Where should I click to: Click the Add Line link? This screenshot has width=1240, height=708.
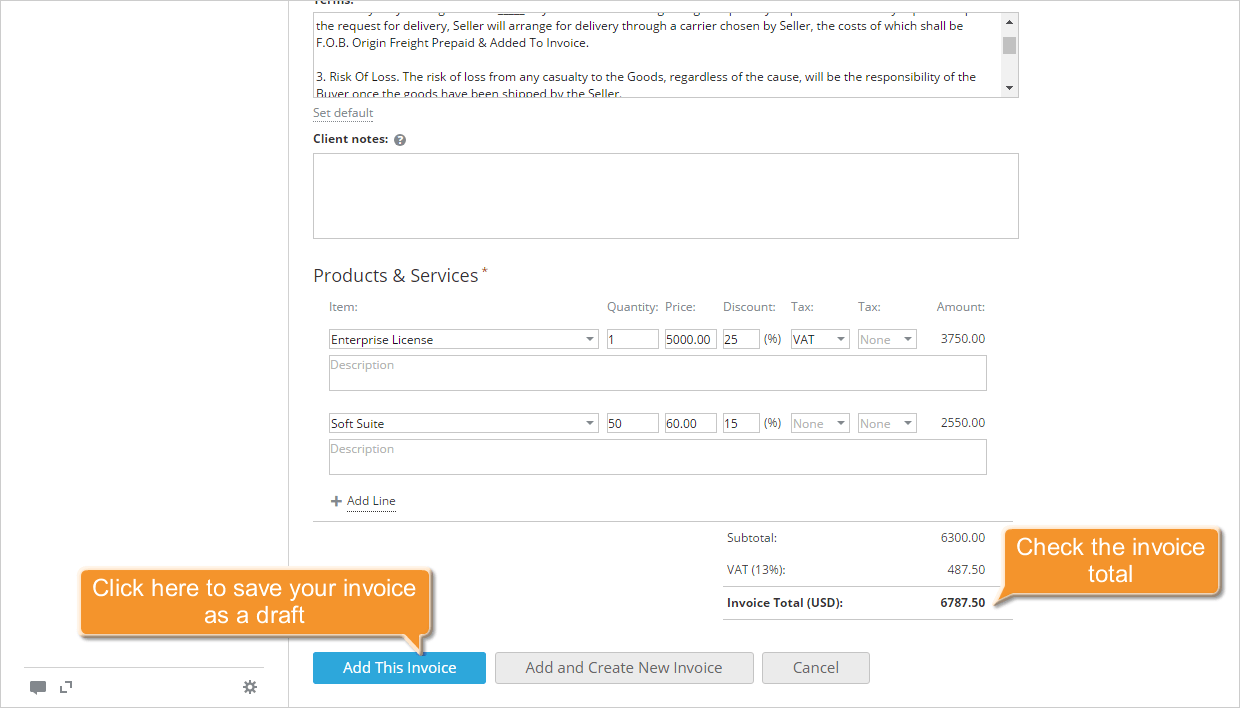tap(371, 501)
